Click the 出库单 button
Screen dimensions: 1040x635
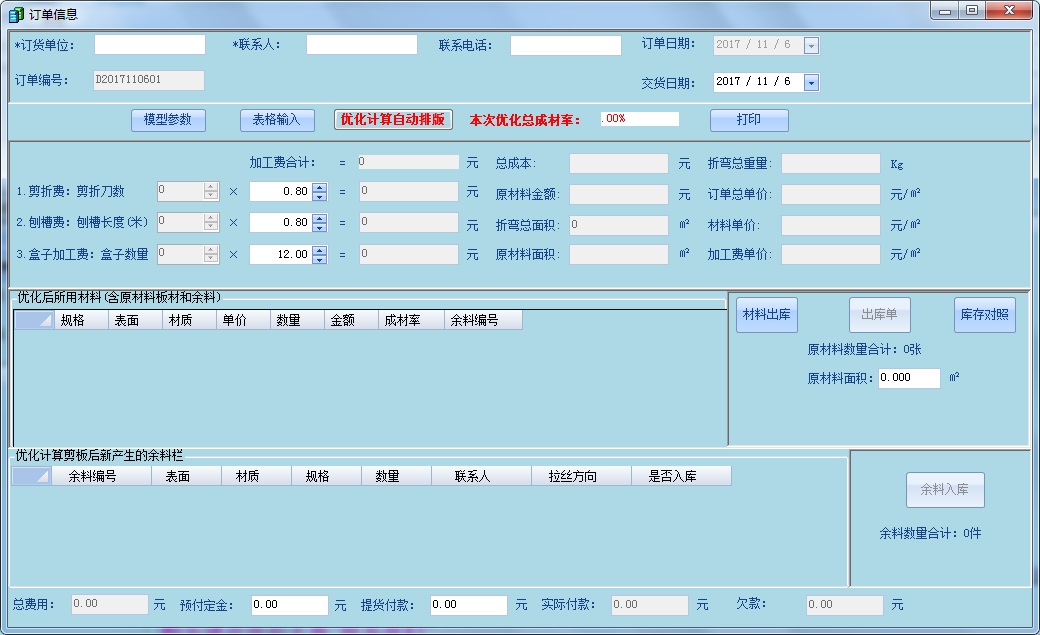(879, 315)
